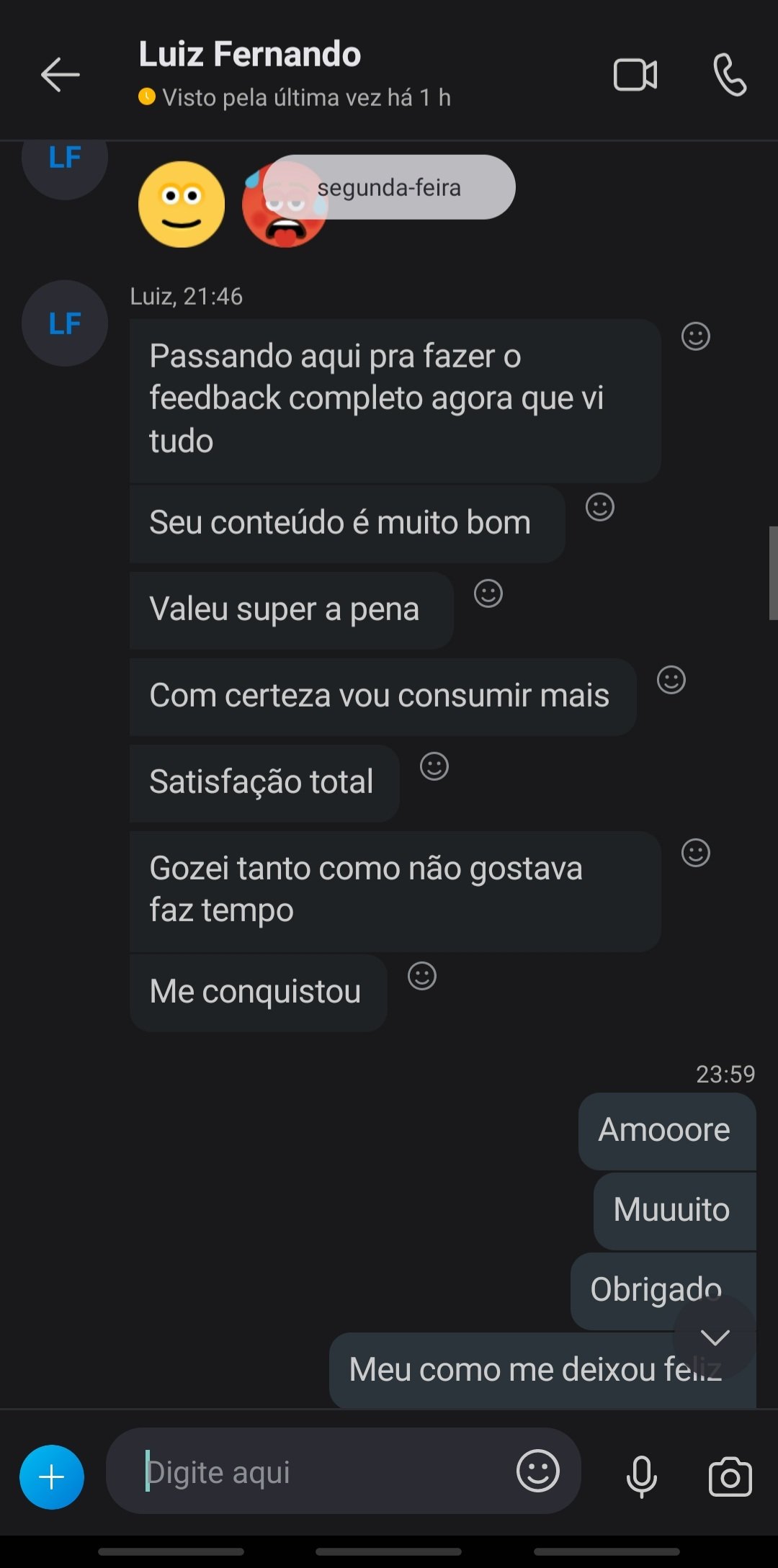Open Luiz Fernando's profile from the header name
Screen dimensions: 778x1568
249,55
